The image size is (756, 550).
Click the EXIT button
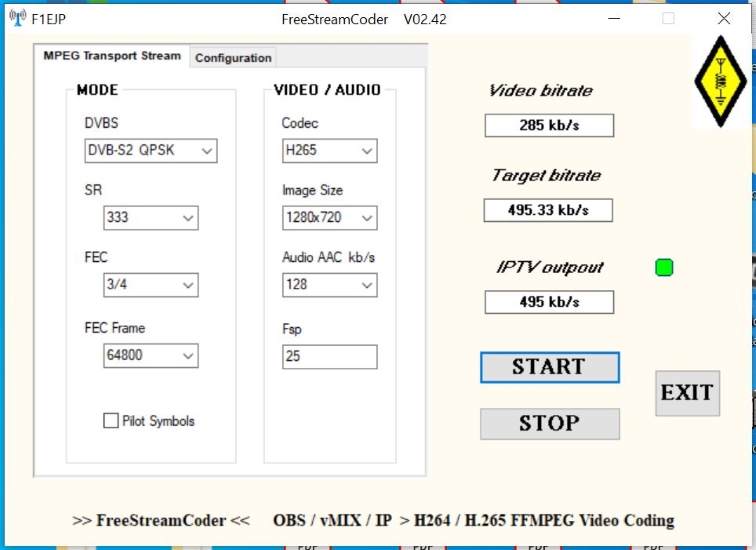[687, 393]
